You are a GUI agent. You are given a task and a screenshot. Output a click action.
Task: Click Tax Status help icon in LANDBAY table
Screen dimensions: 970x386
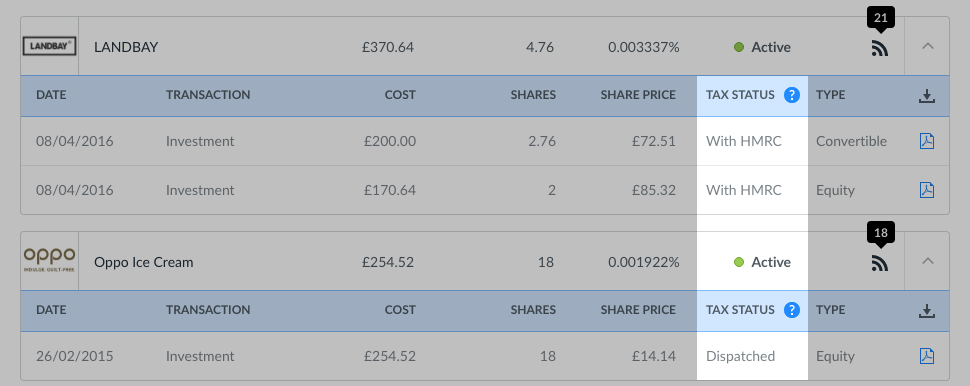(x=792, y=95)
